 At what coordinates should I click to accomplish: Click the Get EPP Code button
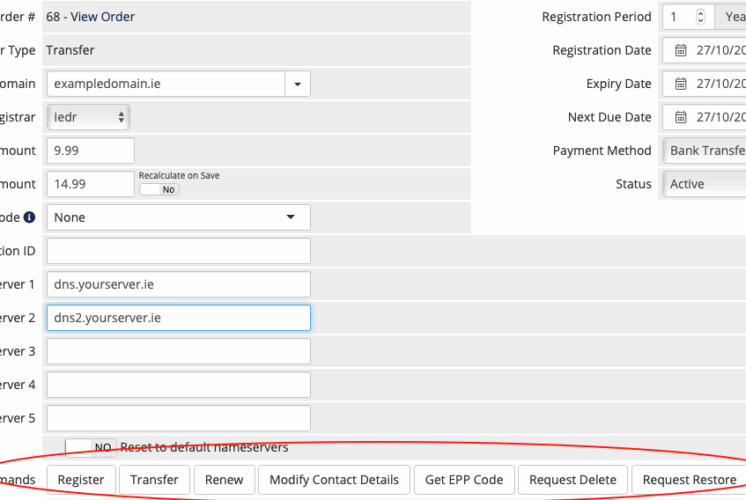click(464, 480)
